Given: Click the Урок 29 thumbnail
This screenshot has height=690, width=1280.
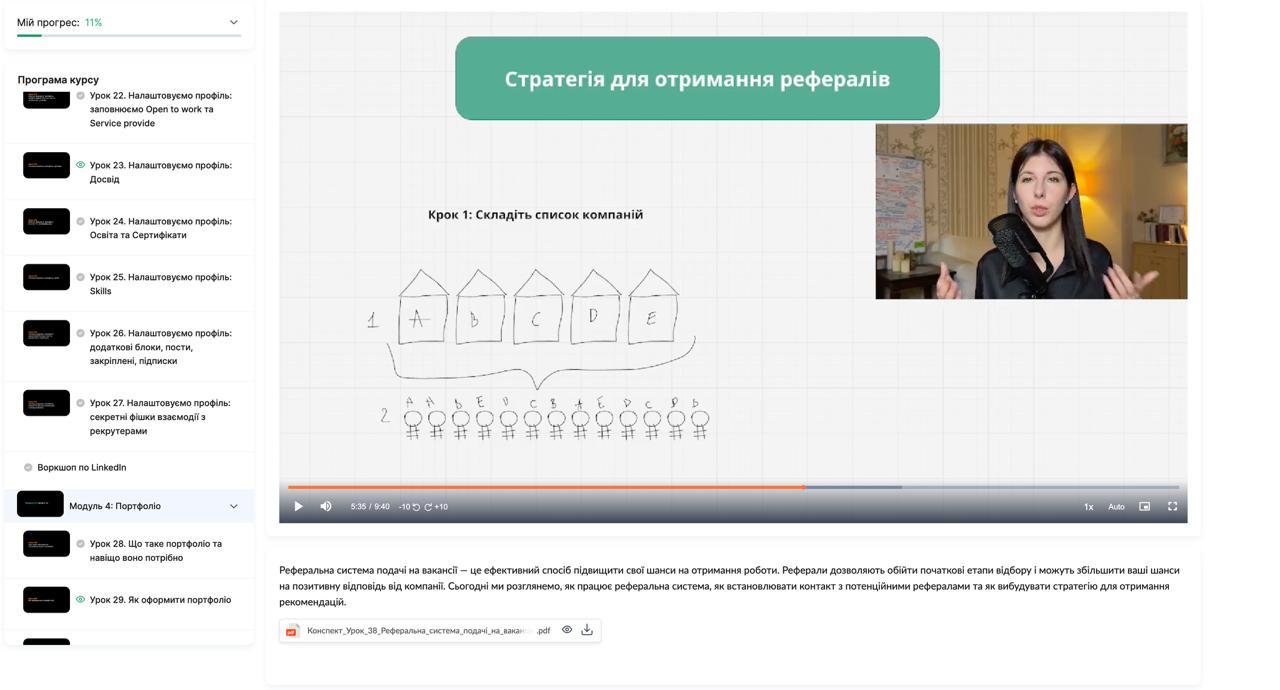Looking at the screenshot, I should [x=46, y=600].
